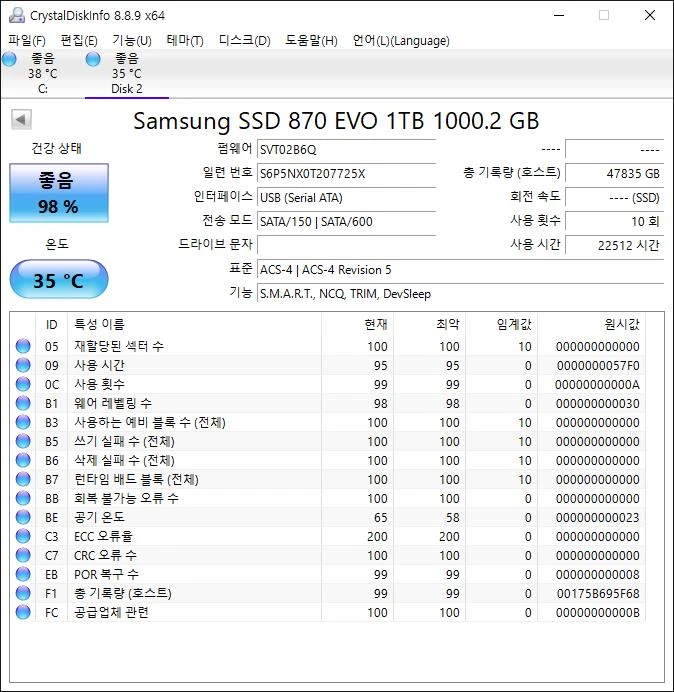This screenshot has height=692, width=674.
Task: Click the 최악 column header
Action: point(429,325)
